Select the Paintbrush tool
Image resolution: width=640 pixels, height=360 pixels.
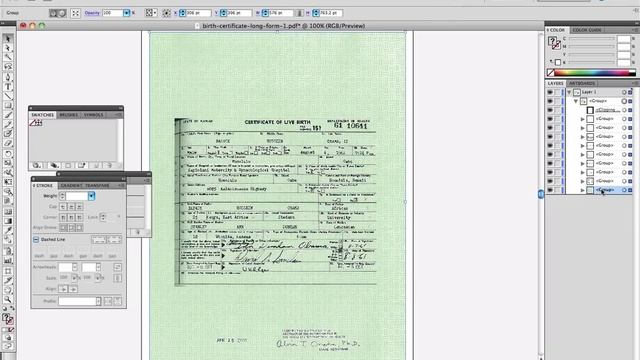[8, 116]
